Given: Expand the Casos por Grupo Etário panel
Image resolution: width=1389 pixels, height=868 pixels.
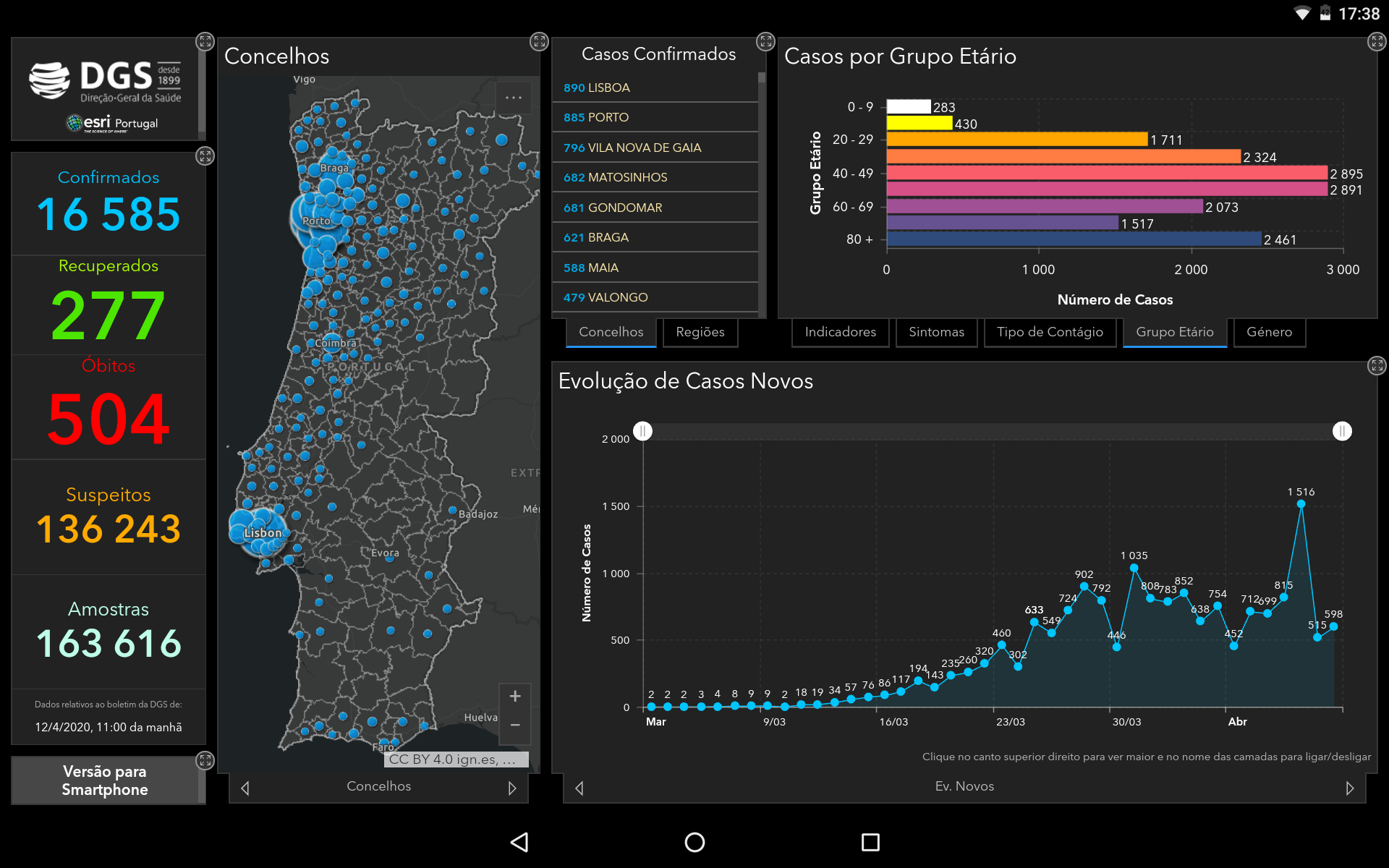Looking at the screenshot, I should tap(1376, 41).
